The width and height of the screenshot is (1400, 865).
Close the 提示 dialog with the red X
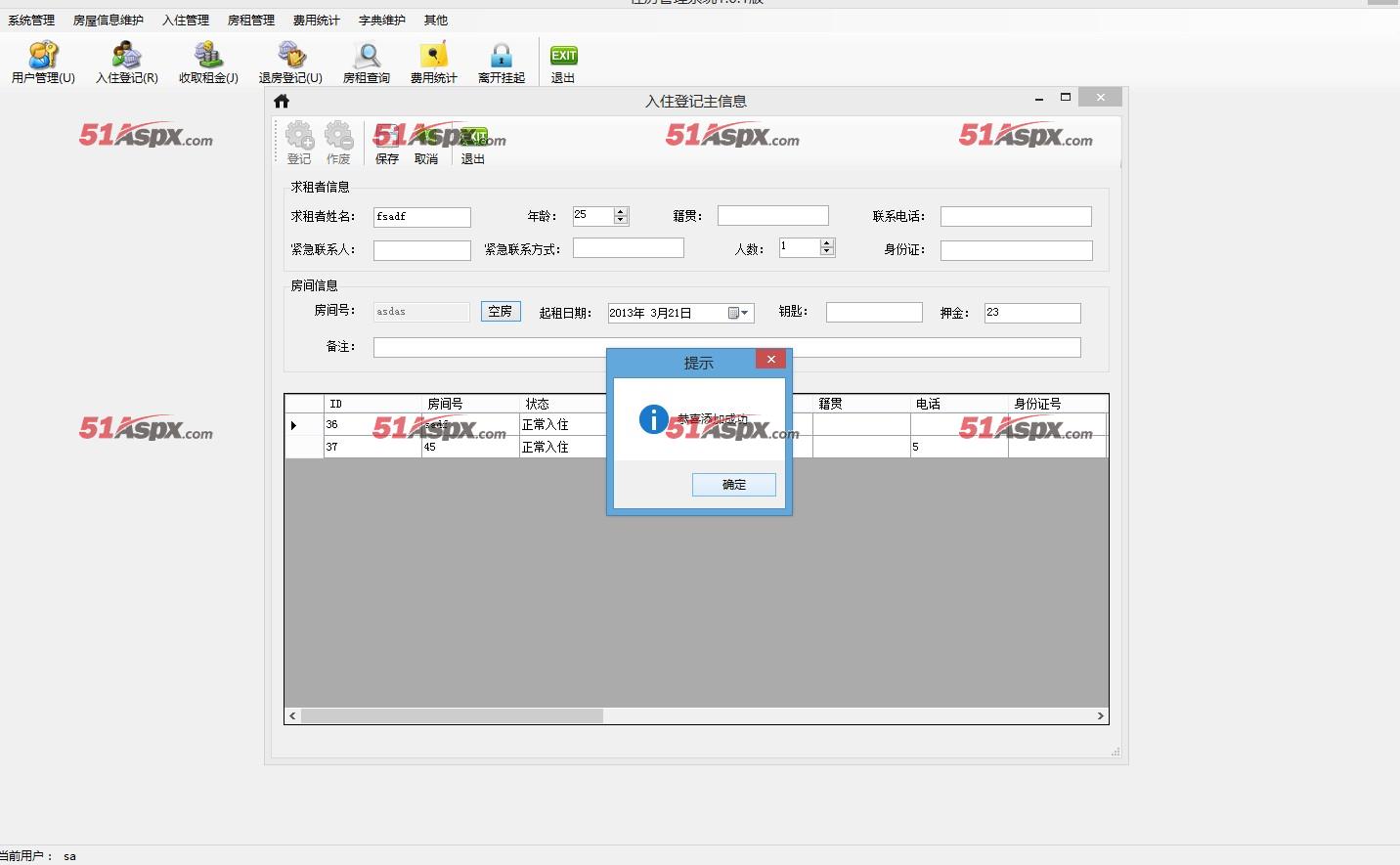(771, 360)
